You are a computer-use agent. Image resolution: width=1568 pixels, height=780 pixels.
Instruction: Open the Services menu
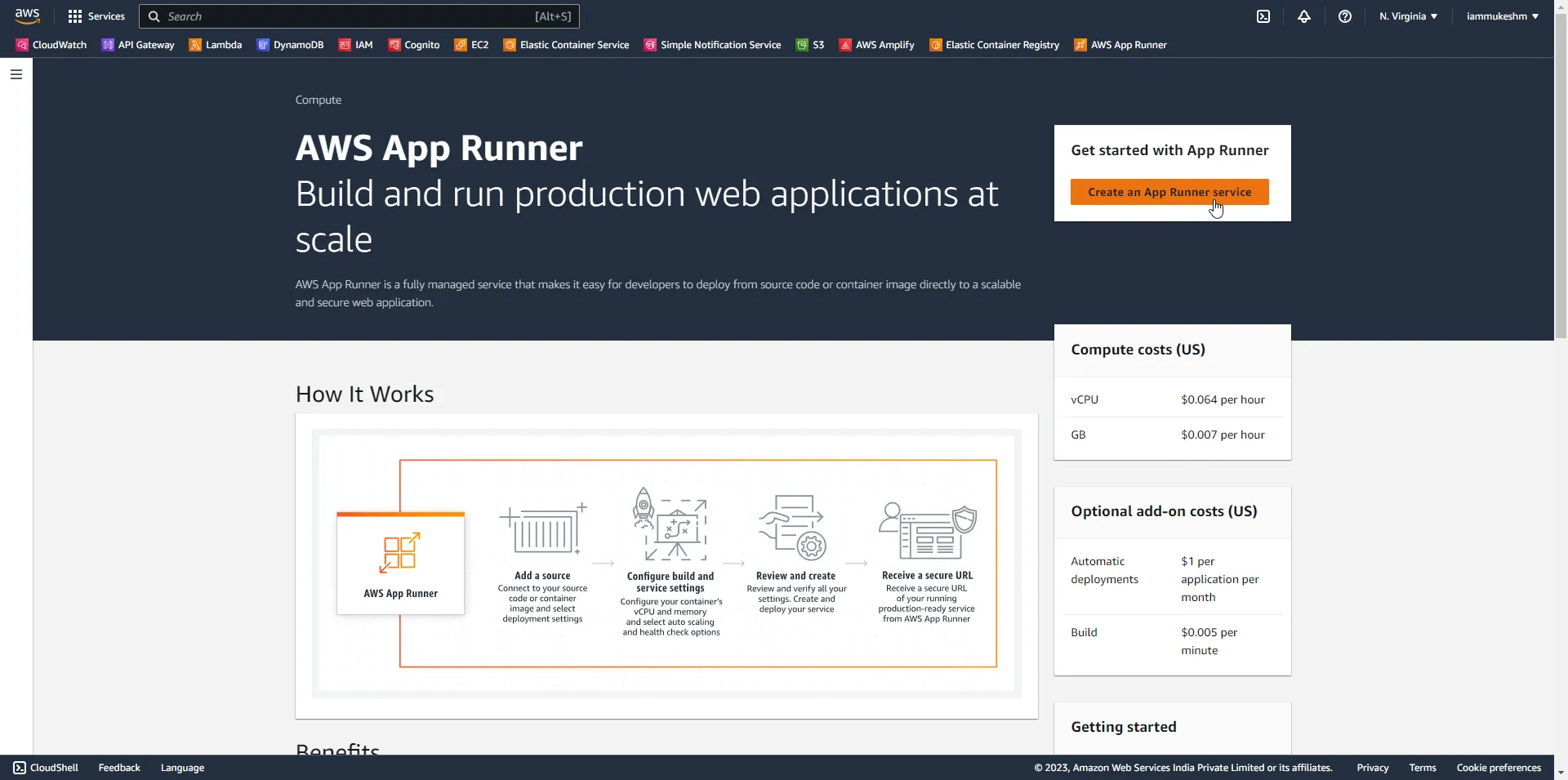click(x=96, y=16)
